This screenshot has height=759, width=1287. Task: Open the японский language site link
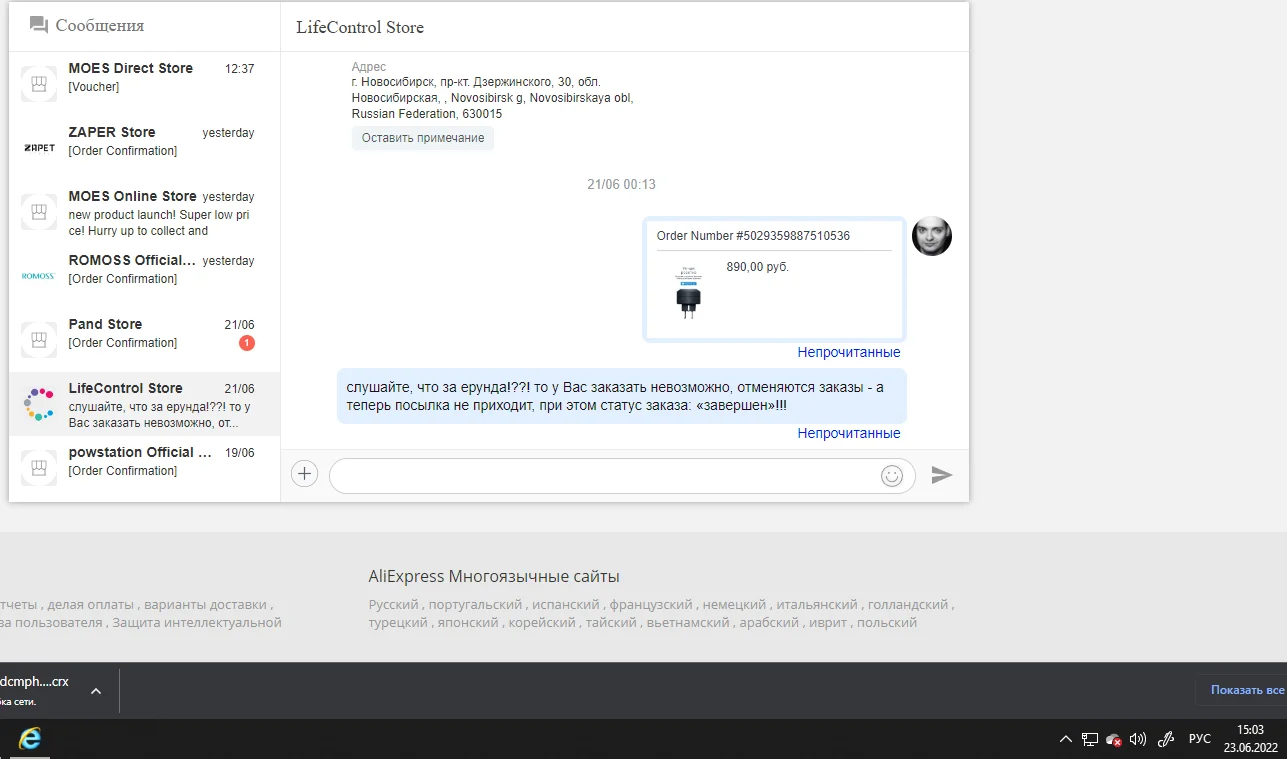click(467, 623)
